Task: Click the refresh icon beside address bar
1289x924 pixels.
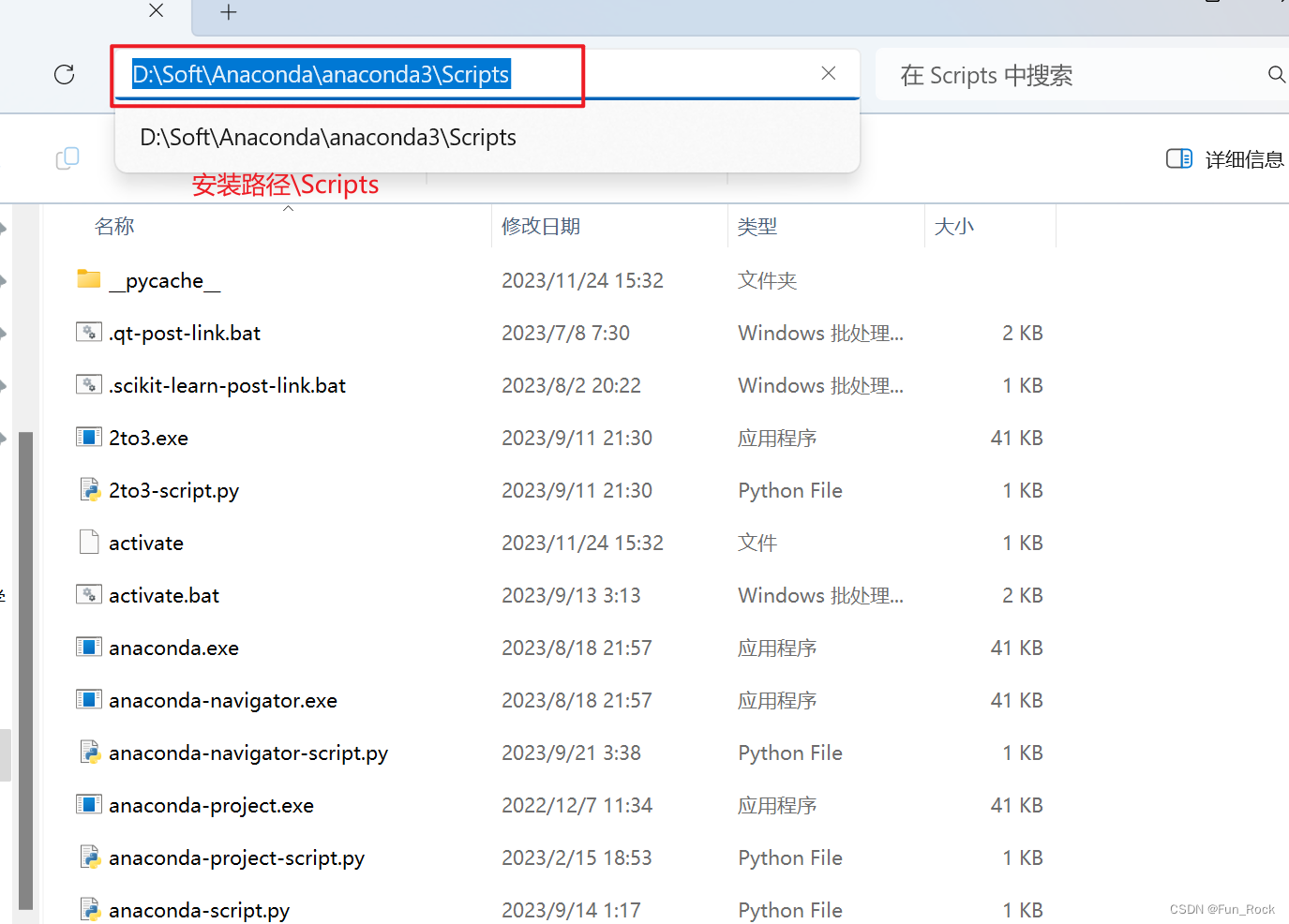Action: tap(64, 74)
